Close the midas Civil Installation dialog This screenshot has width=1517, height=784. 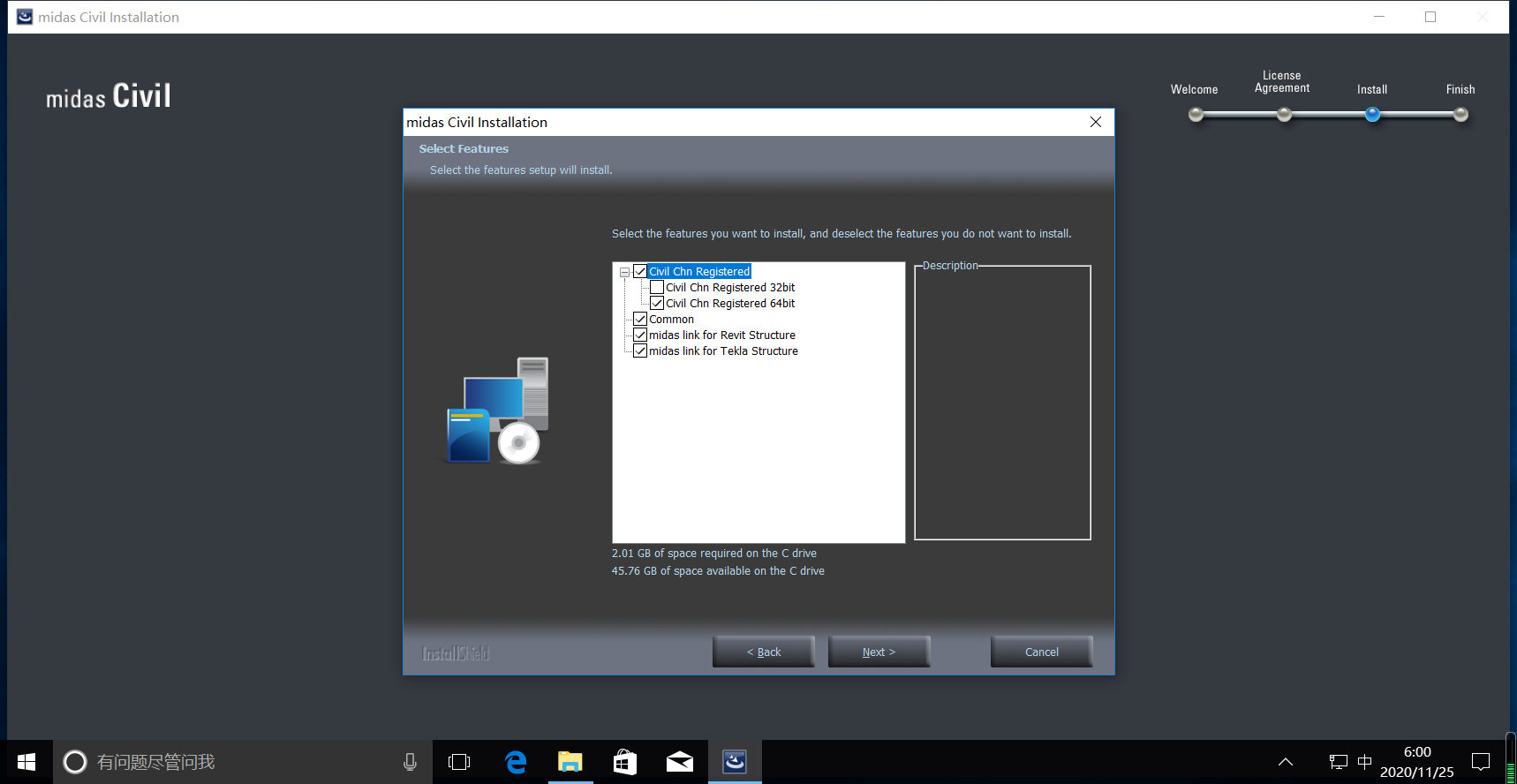pyautogui.click(x=1096, y=122)
